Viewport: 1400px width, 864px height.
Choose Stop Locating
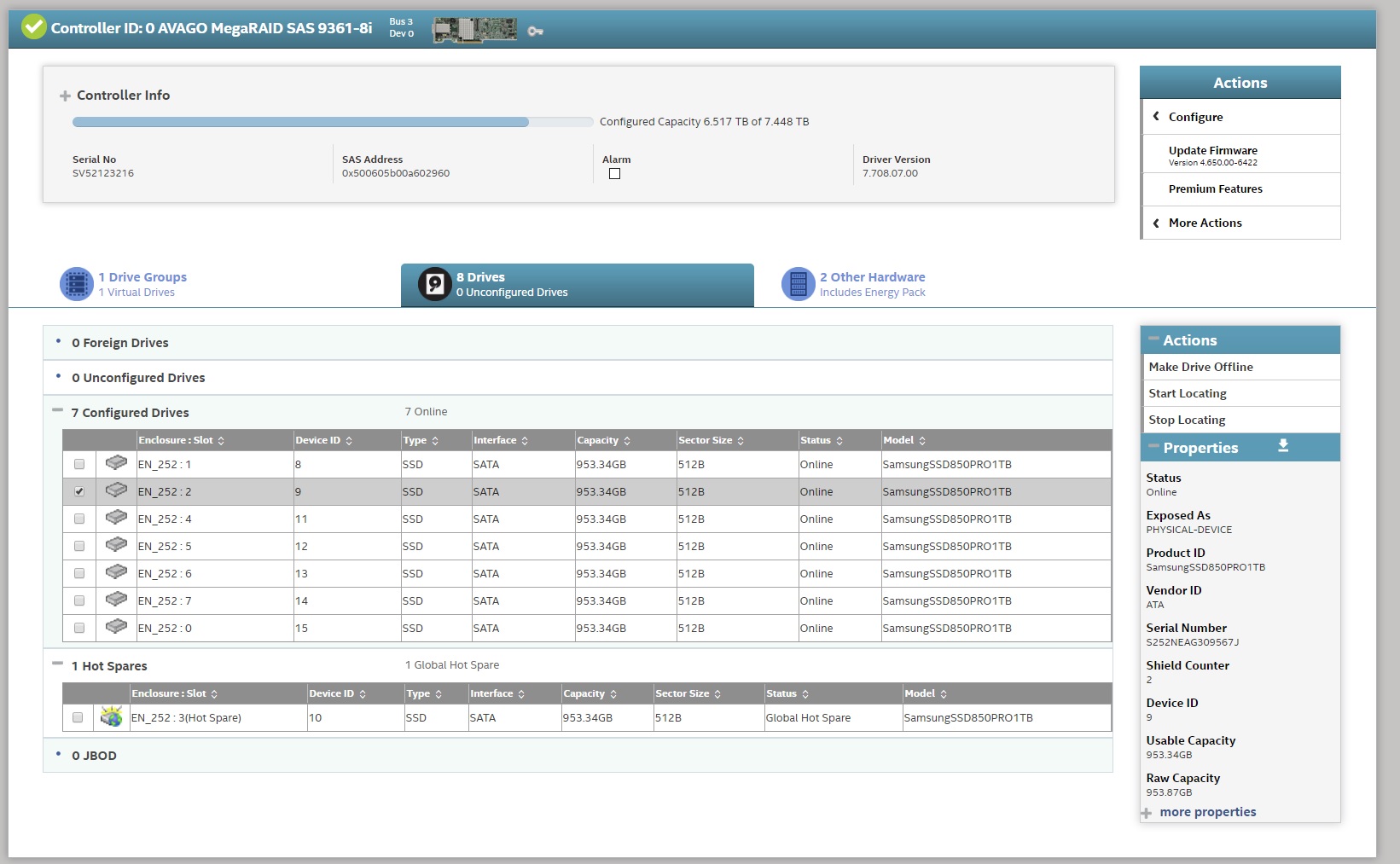(x=1240, y=420)
